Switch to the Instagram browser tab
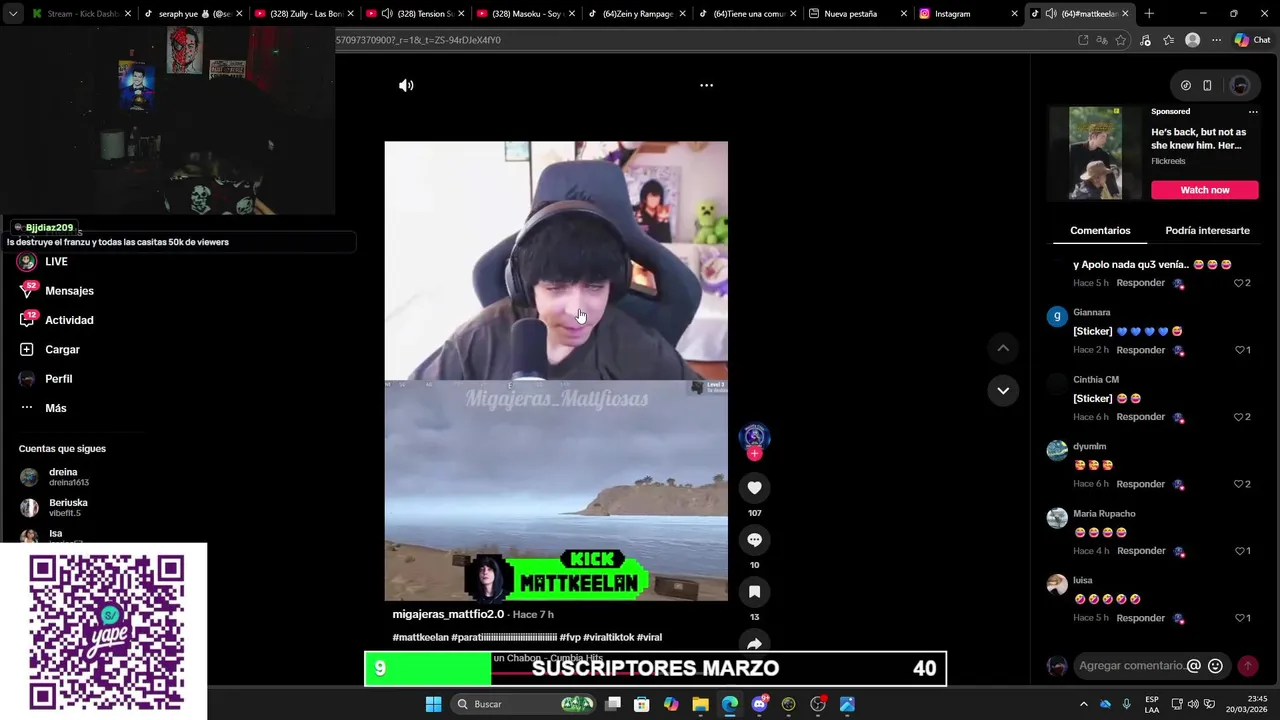The width and height of the screenshot is (1280, 720). (969, 14)
